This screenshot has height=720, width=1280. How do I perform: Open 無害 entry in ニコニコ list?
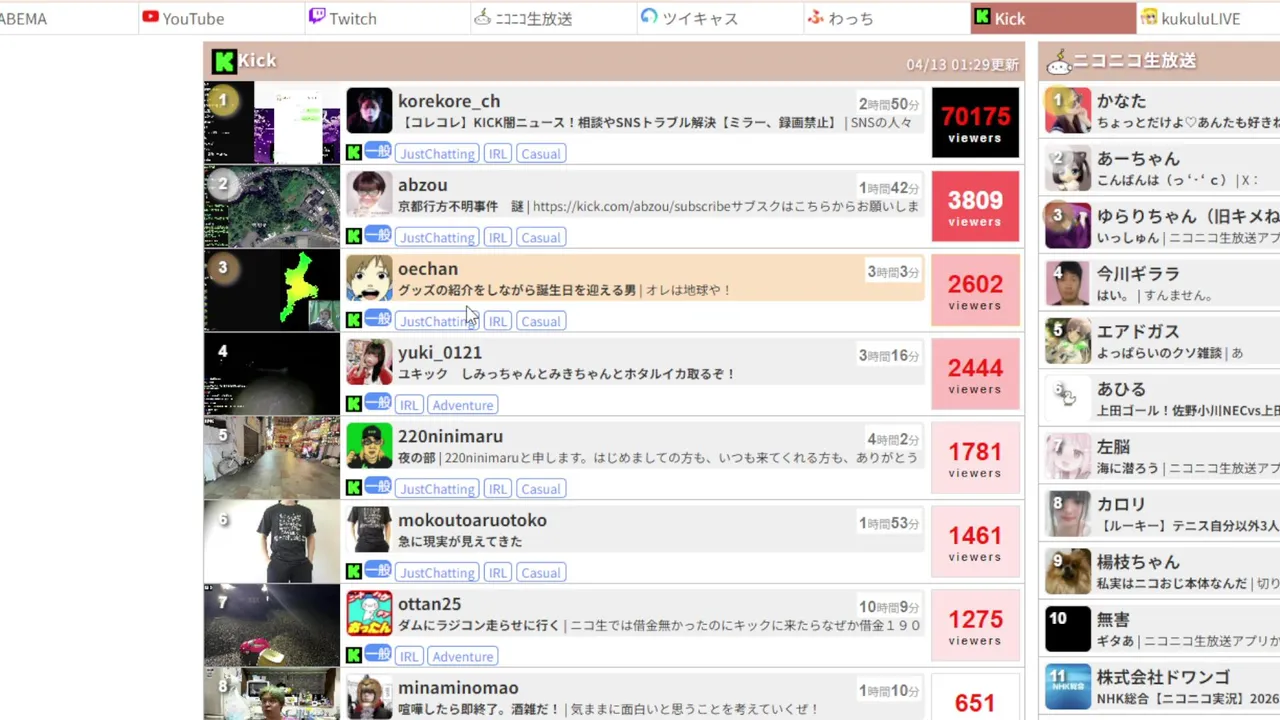(1162, 629)
